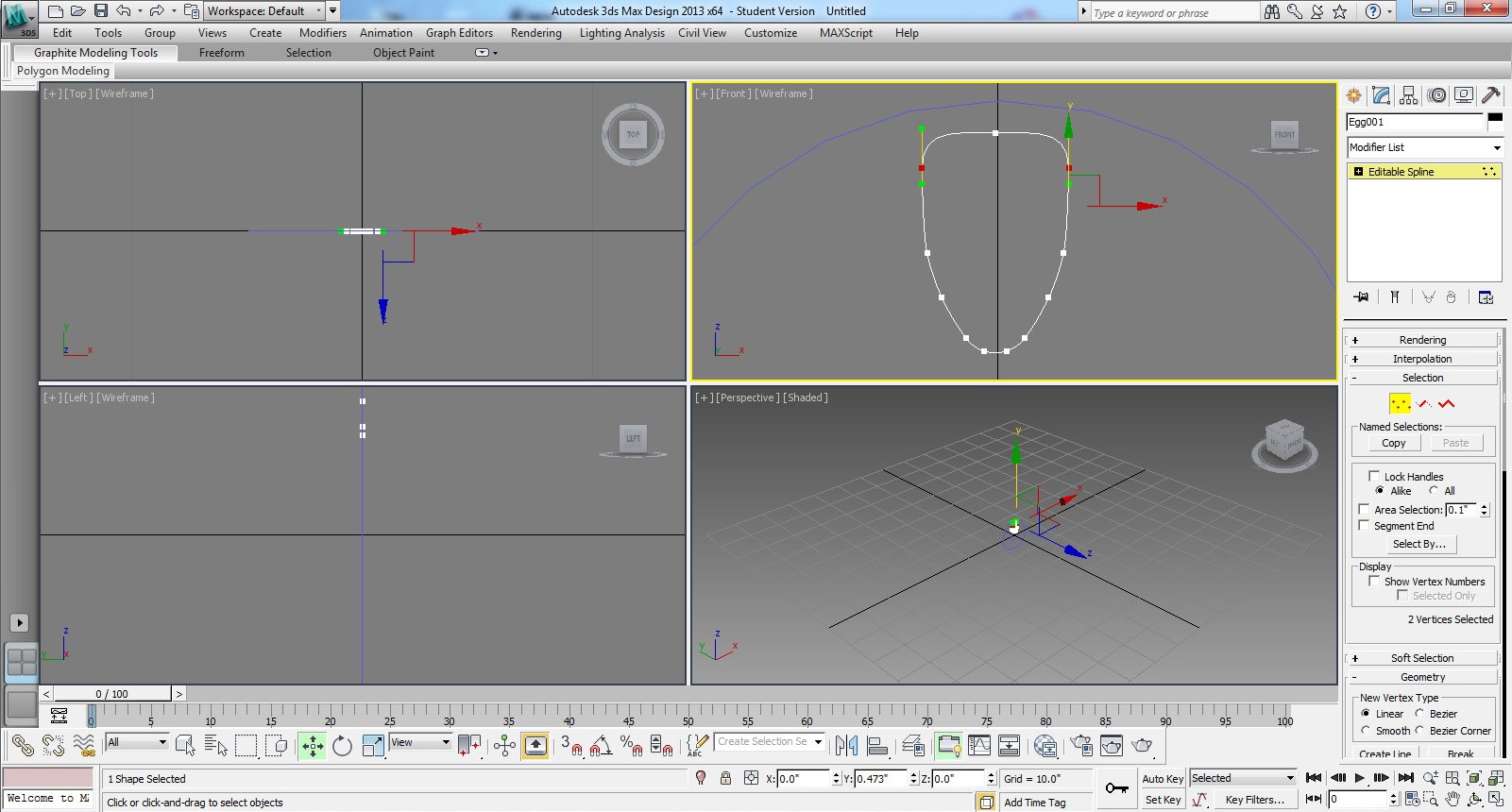
Task: Open the Hierarchy panel tab icon
Action: (1408, 95)
